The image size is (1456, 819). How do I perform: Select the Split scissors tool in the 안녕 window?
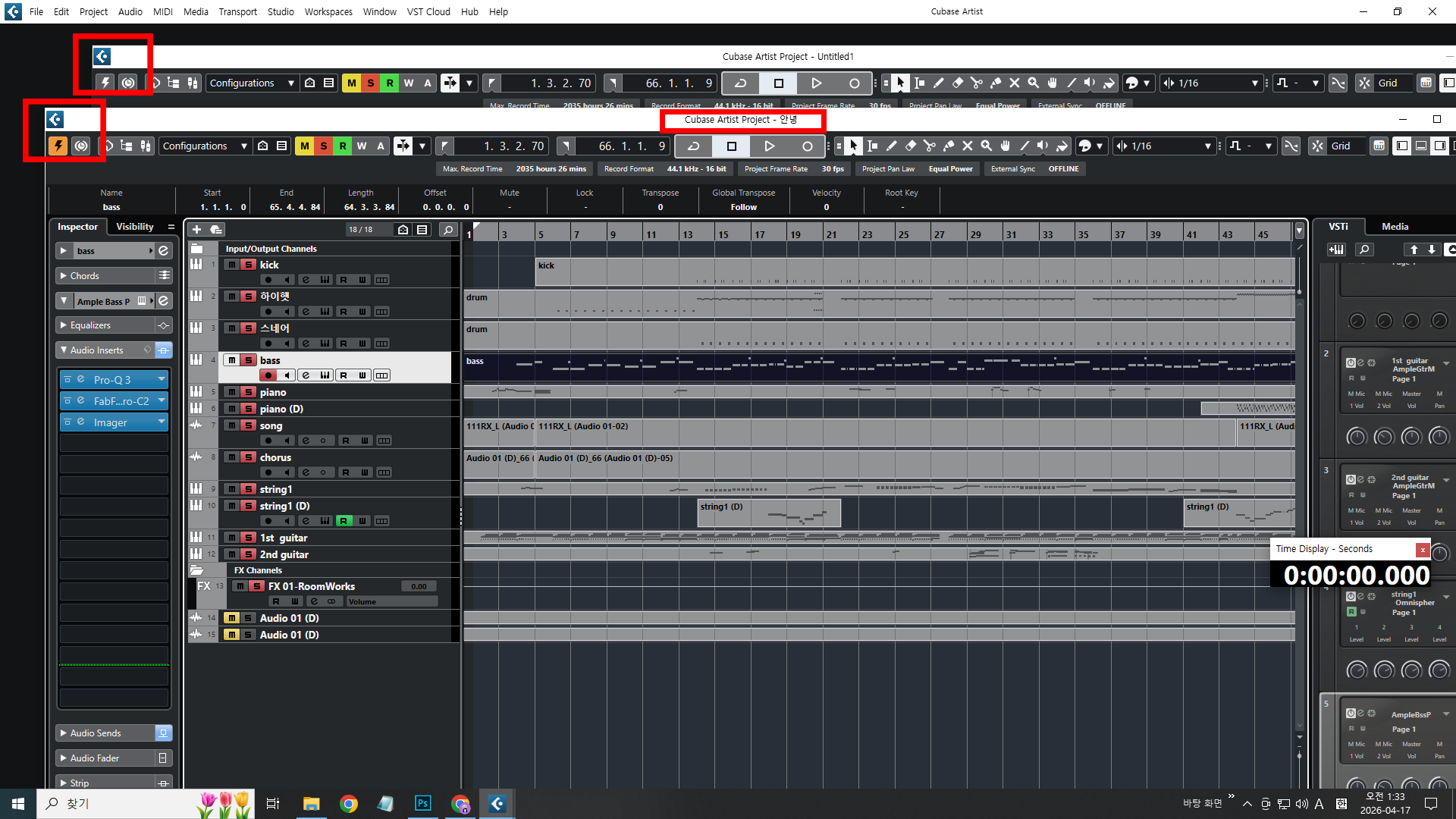929,146
